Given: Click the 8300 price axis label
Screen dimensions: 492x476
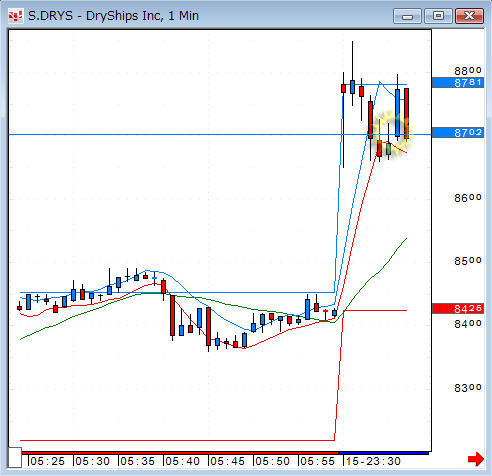Looking at the screenshot, I should (x=468, y=388).
